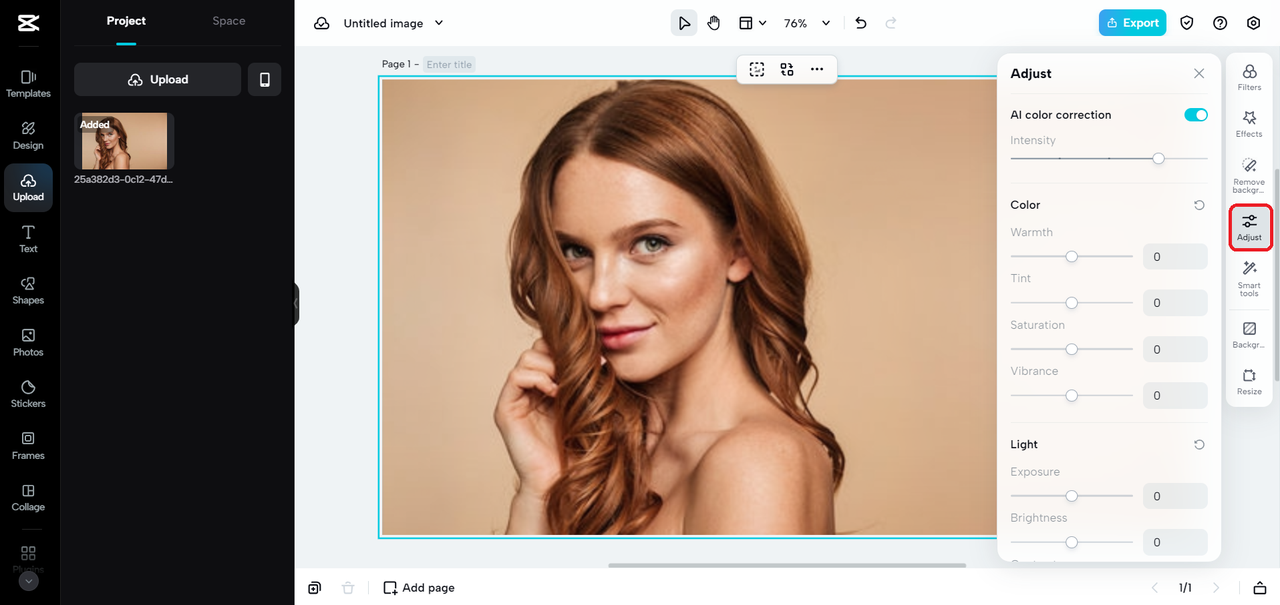The image size is (1280, 605).
Task: Click the Export button
Action: [x=1132, y=23]
